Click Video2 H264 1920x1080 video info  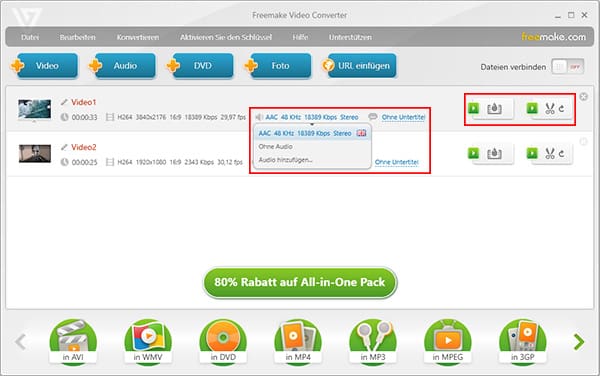pos(180,162)
